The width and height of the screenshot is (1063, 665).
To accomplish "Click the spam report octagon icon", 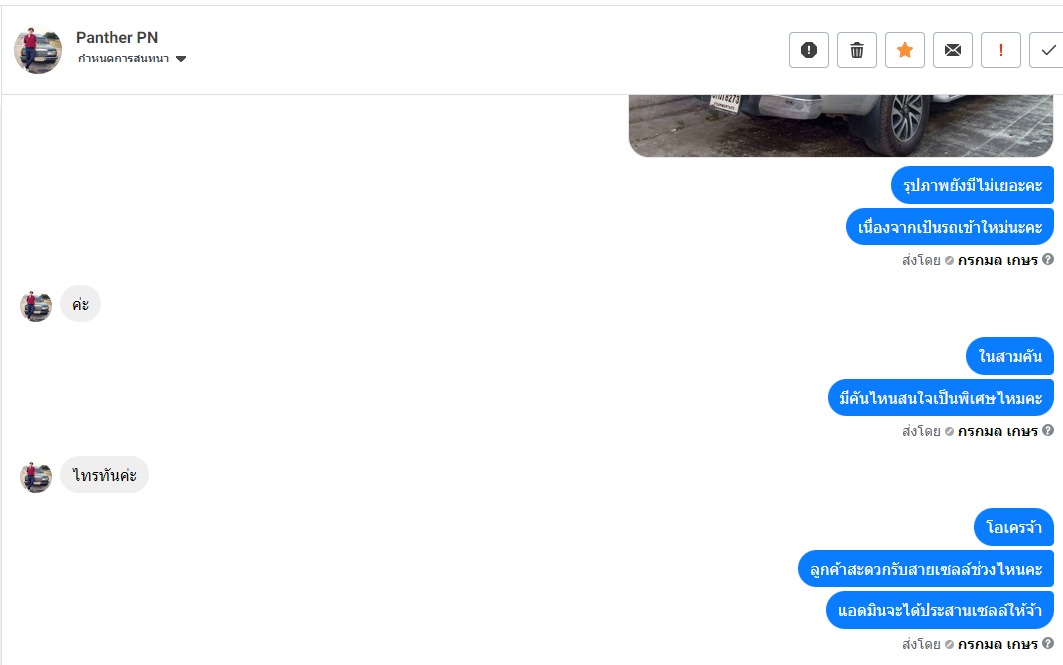I will (809, 50).
